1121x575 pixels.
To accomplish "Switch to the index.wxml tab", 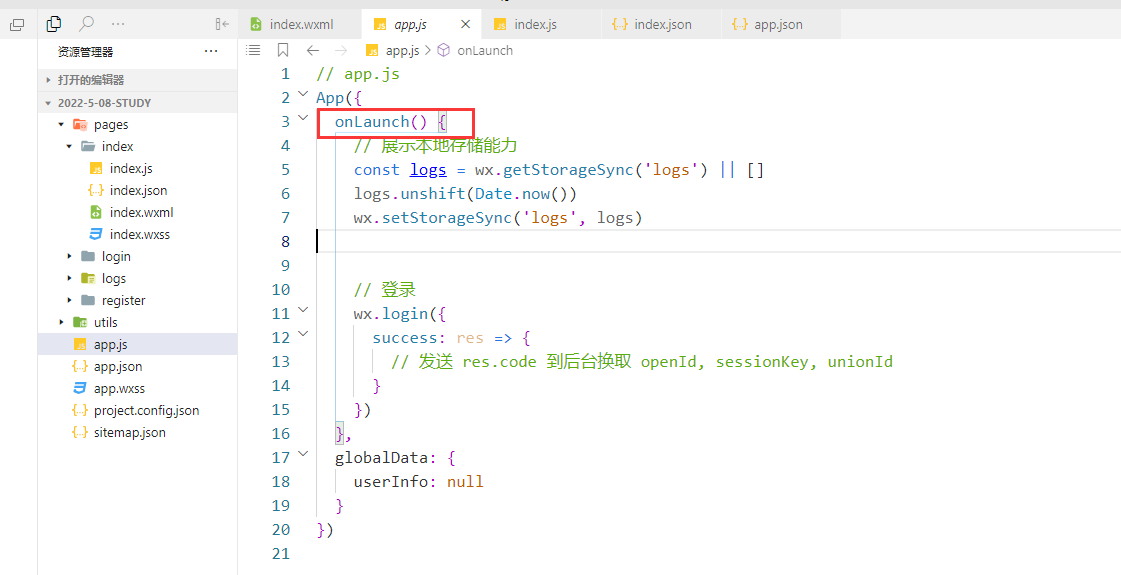I will coord(302,24).
